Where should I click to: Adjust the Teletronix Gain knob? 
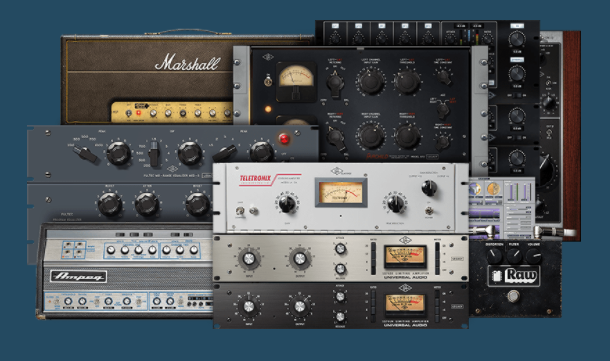pyautogui.click(x=287, y=203)
